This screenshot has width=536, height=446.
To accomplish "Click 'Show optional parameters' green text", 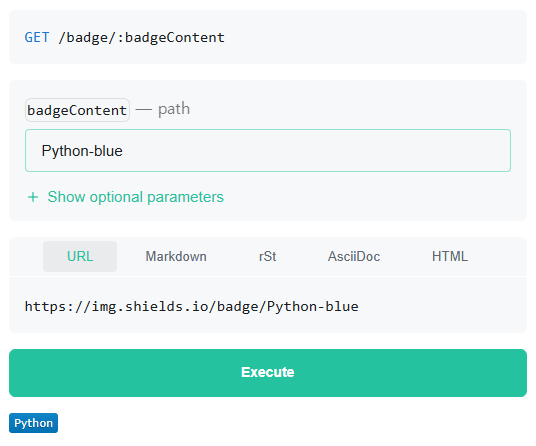I will pos(135,197).
